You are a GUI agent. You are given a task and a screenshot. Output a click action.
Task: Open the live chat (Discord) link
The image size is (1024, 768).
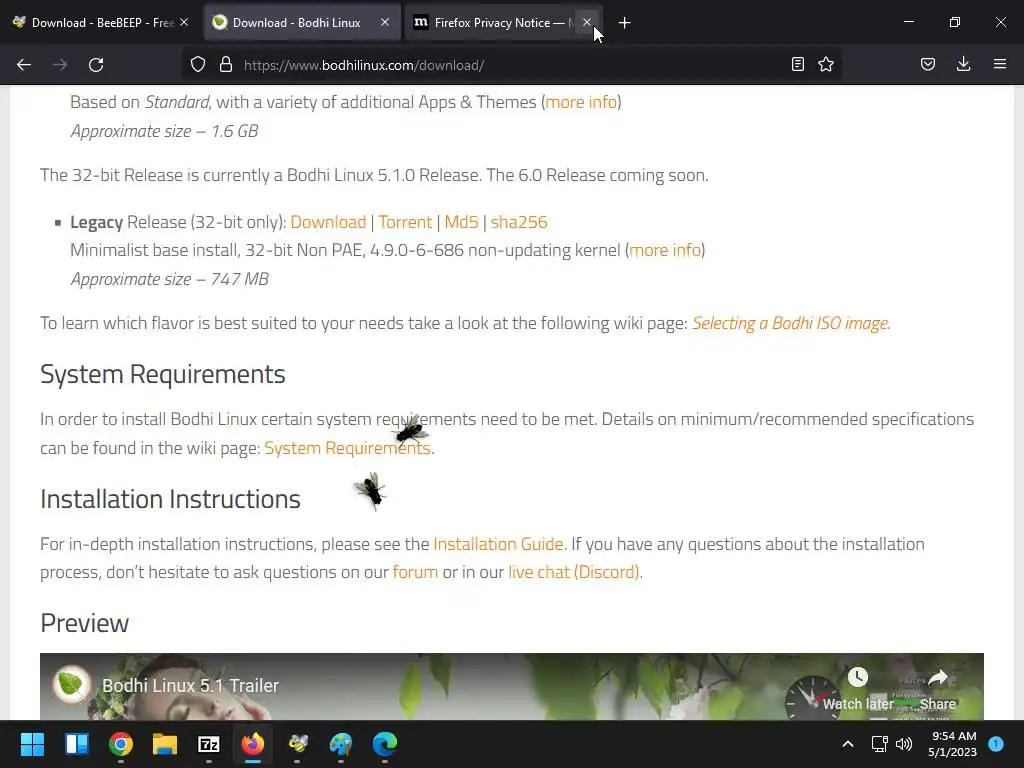click(573, 572)
